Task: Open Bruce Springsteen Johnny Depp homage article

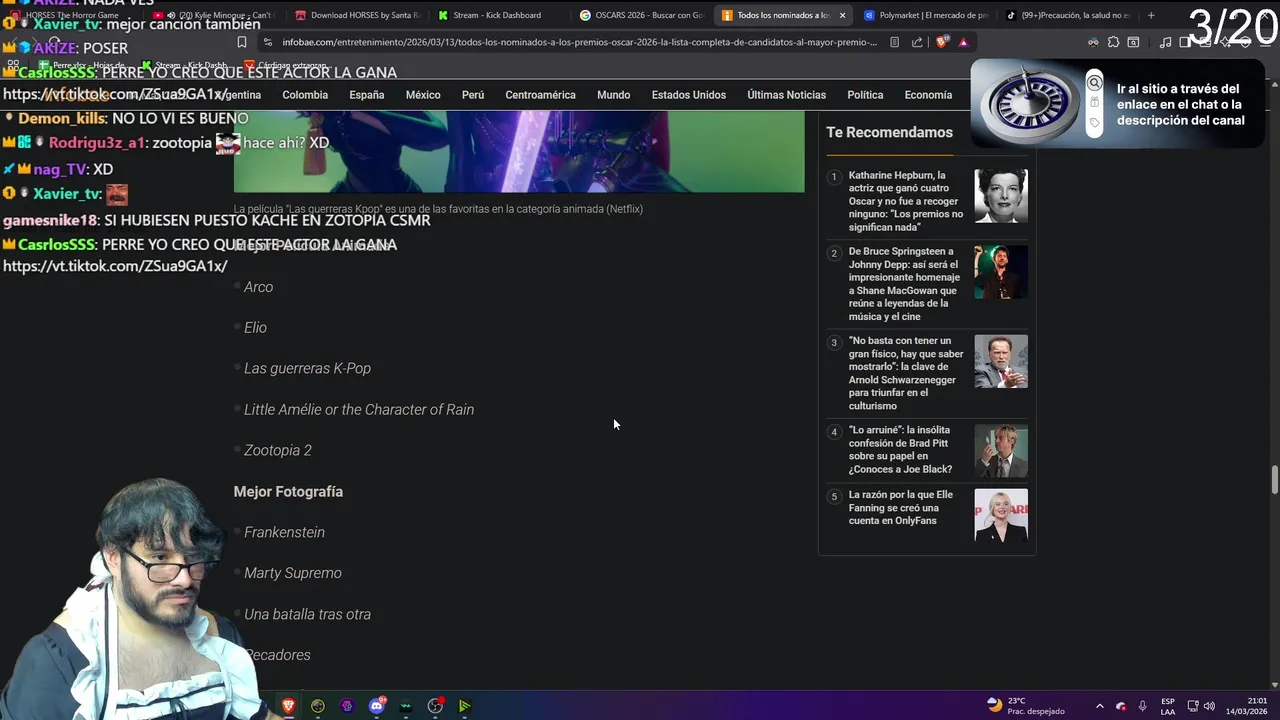Action: pos(904,284)
